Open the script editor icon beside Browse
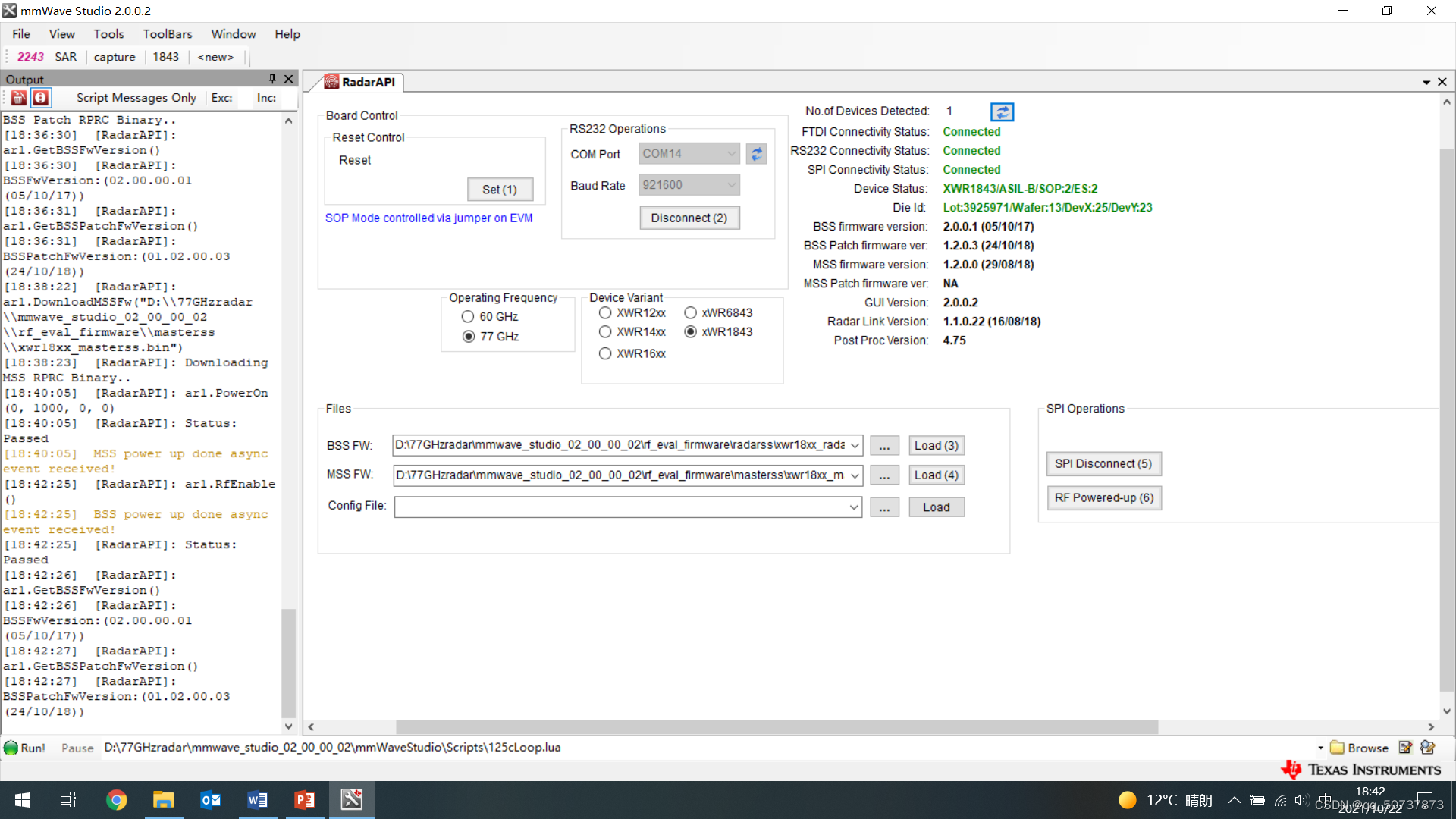The height and width of the screenshot is (819, 1456). point(1405,748)
